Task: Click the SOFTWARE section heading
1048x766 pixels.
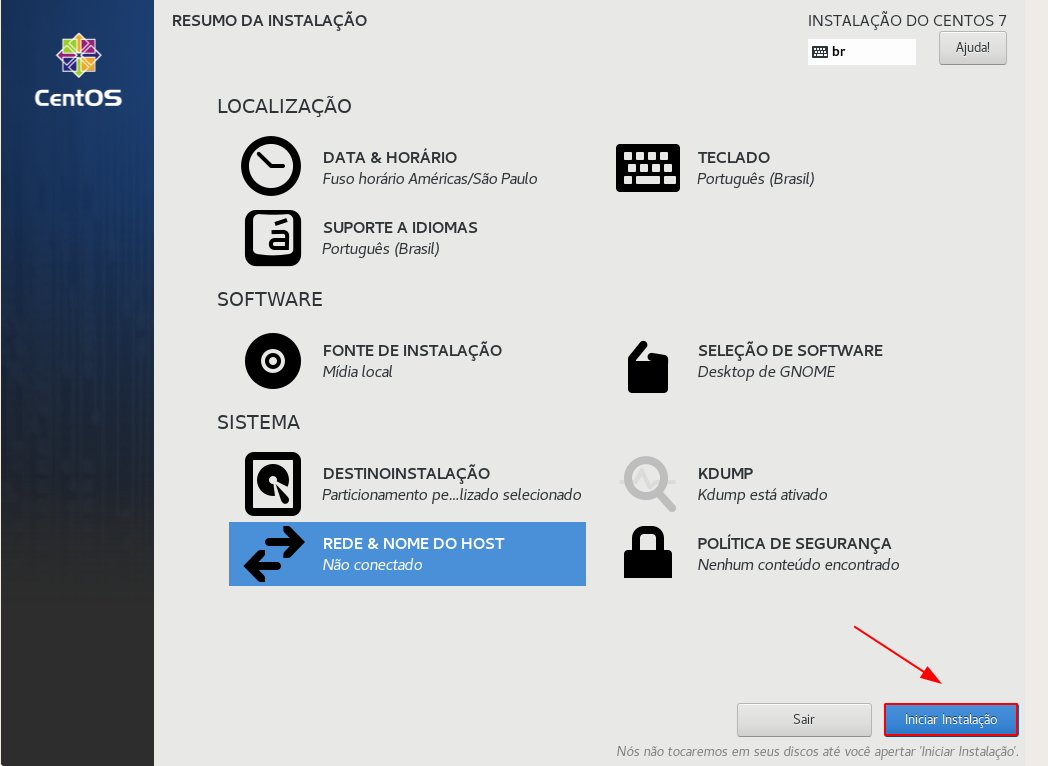Action: tap(270, 299)
